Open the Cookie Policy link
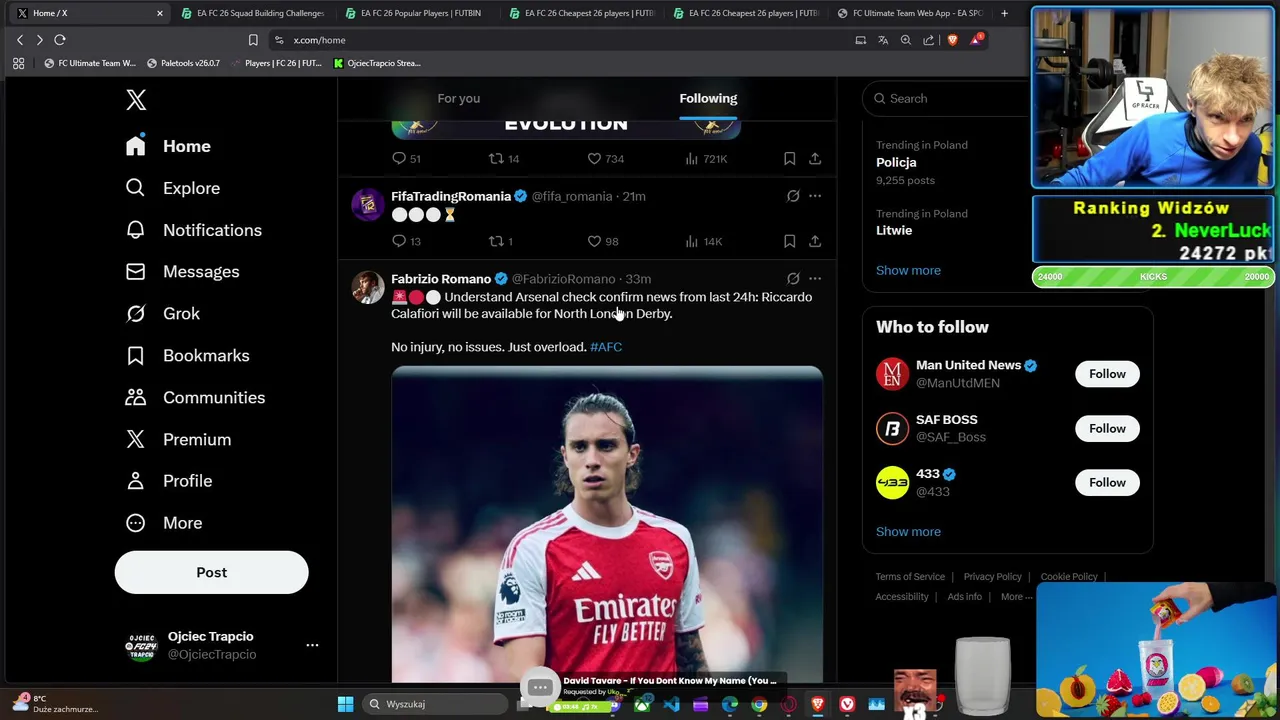Screen dimensions: 1280x720 click(1069, 577)
